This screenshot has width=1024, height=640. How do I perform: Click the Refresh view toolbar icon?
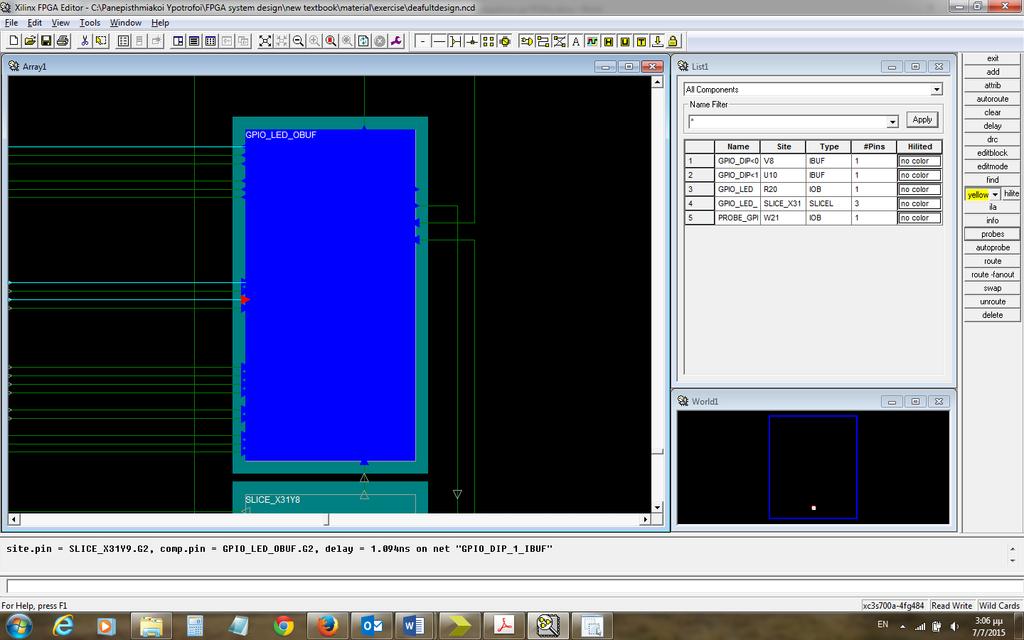click(x=364, y=41)
